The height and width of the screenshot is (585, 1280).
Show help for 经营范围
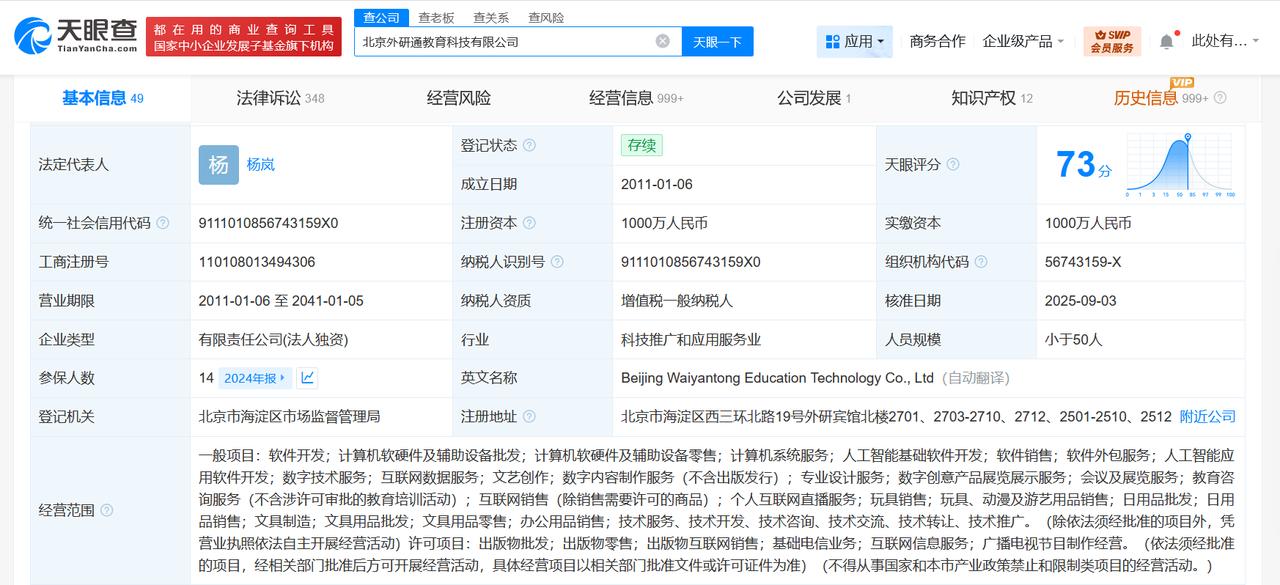click(x=107, y=510)
